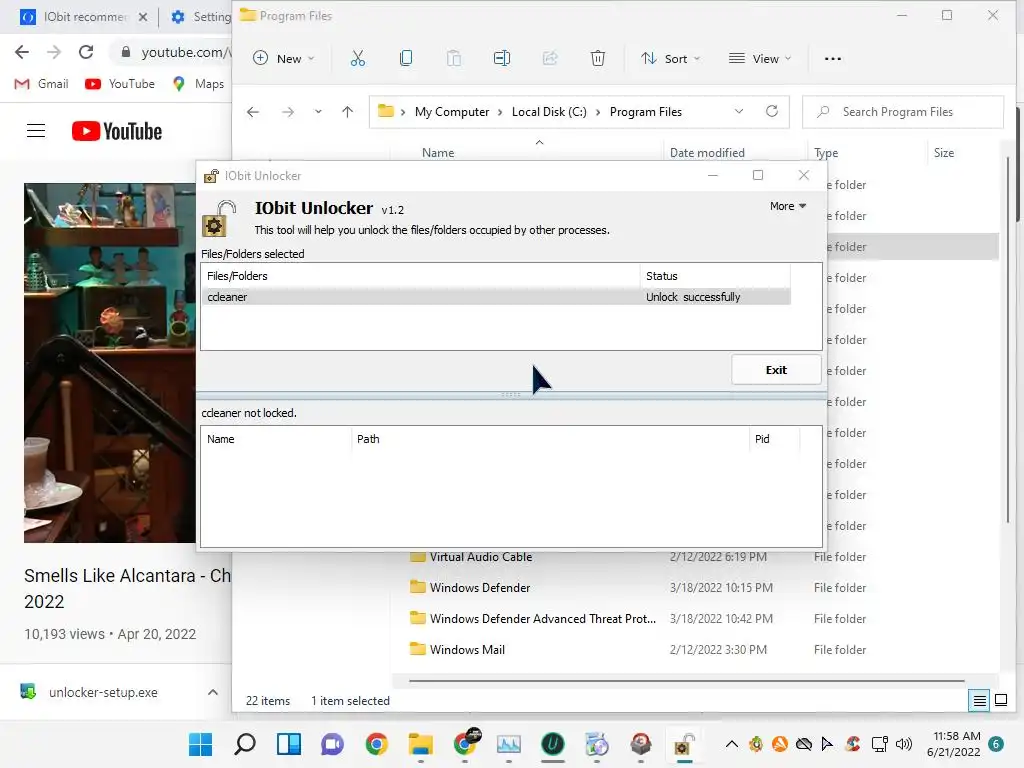Refresh the Program Files folder view

(772, 112)
